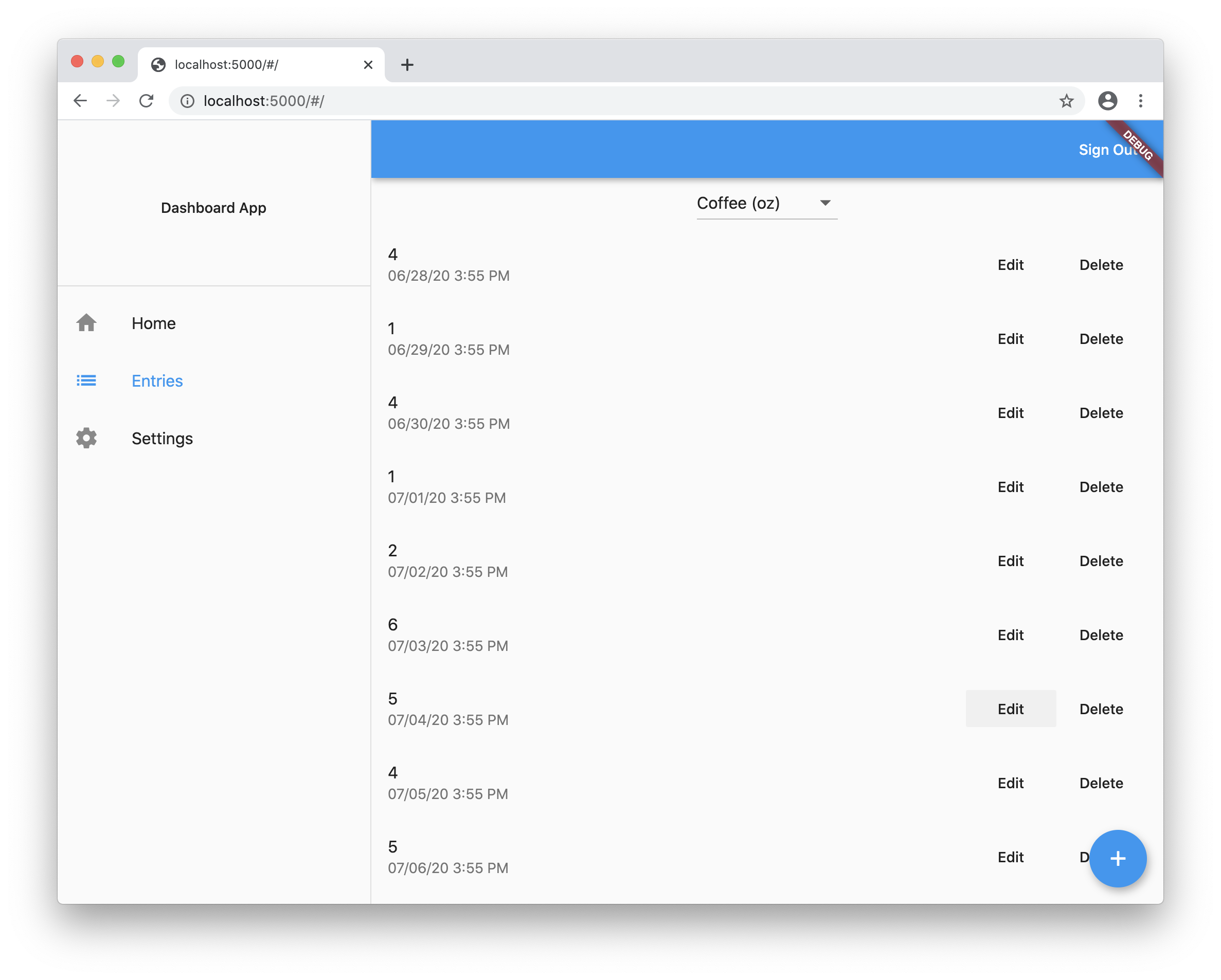The width and height of the screenshot is (1221, 980).
Task: Delete the 07/02/20 entry
Action: point(1101,561)
